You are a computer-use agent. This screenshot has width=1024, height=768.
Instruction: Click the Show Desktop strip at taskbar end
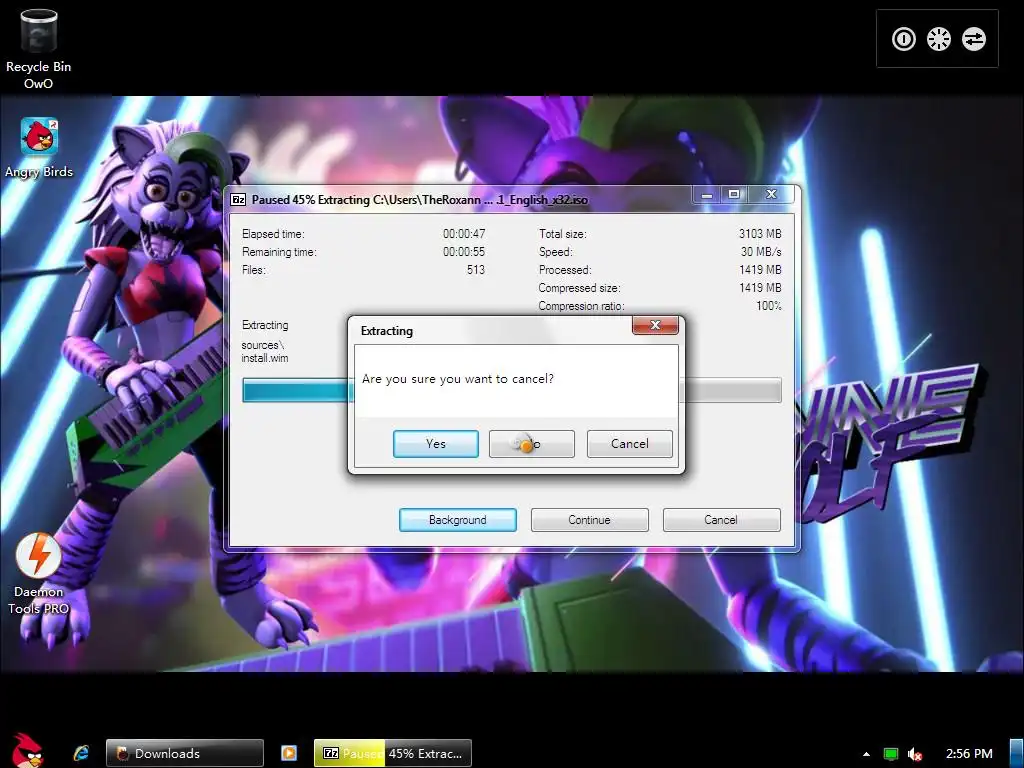pos(1017,753)
